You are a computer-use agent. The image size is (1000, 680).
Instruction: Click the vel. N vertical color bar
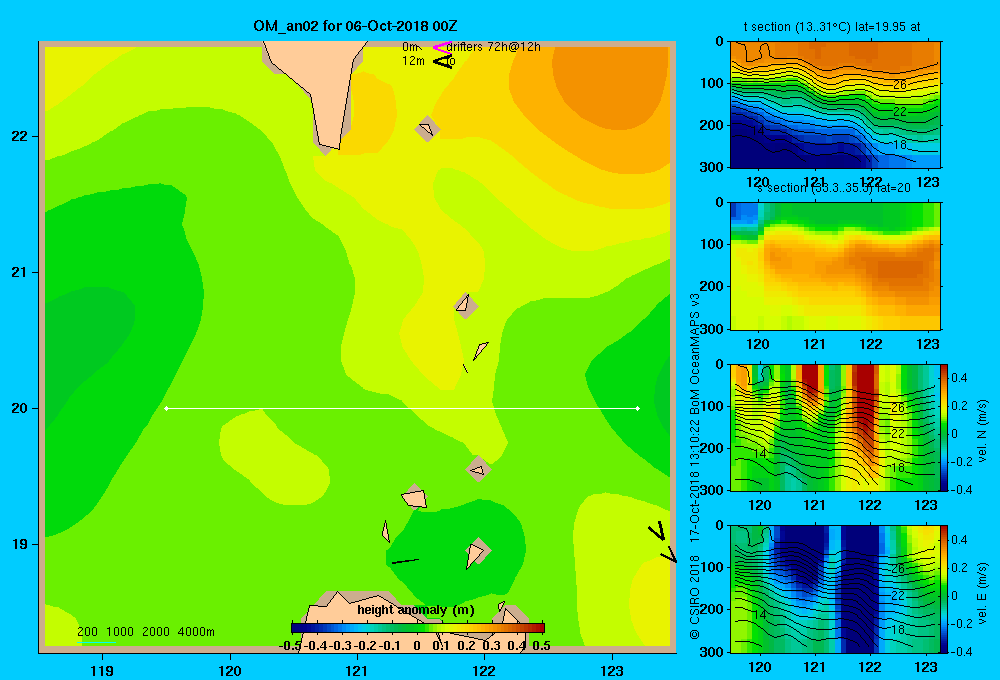[944, 427]
